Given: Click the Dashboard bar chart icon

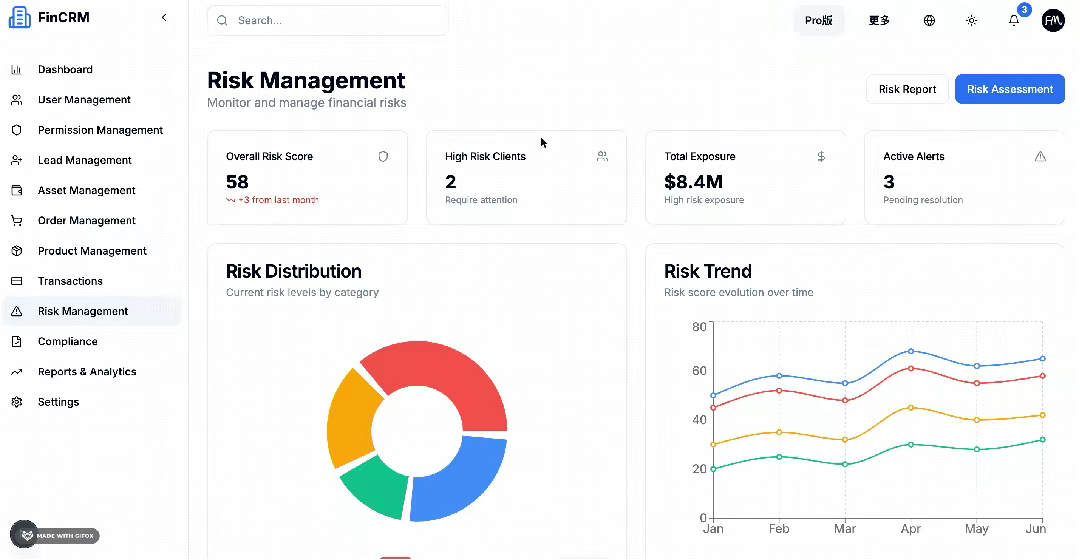Looking at the screenshot, I should pyautogui.click(x=17, y=70).
